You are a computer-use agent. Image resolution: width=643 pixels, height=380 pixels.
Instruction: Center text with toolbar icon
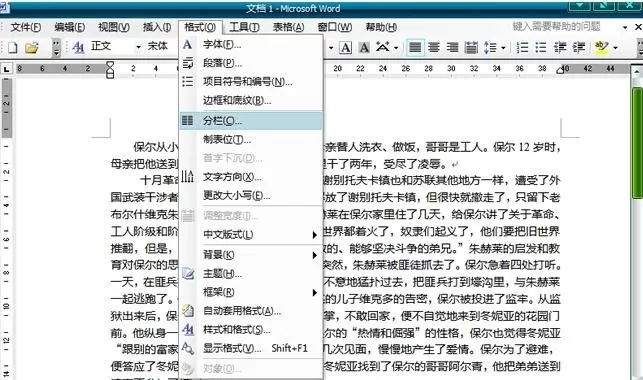[x=434, y=48]
